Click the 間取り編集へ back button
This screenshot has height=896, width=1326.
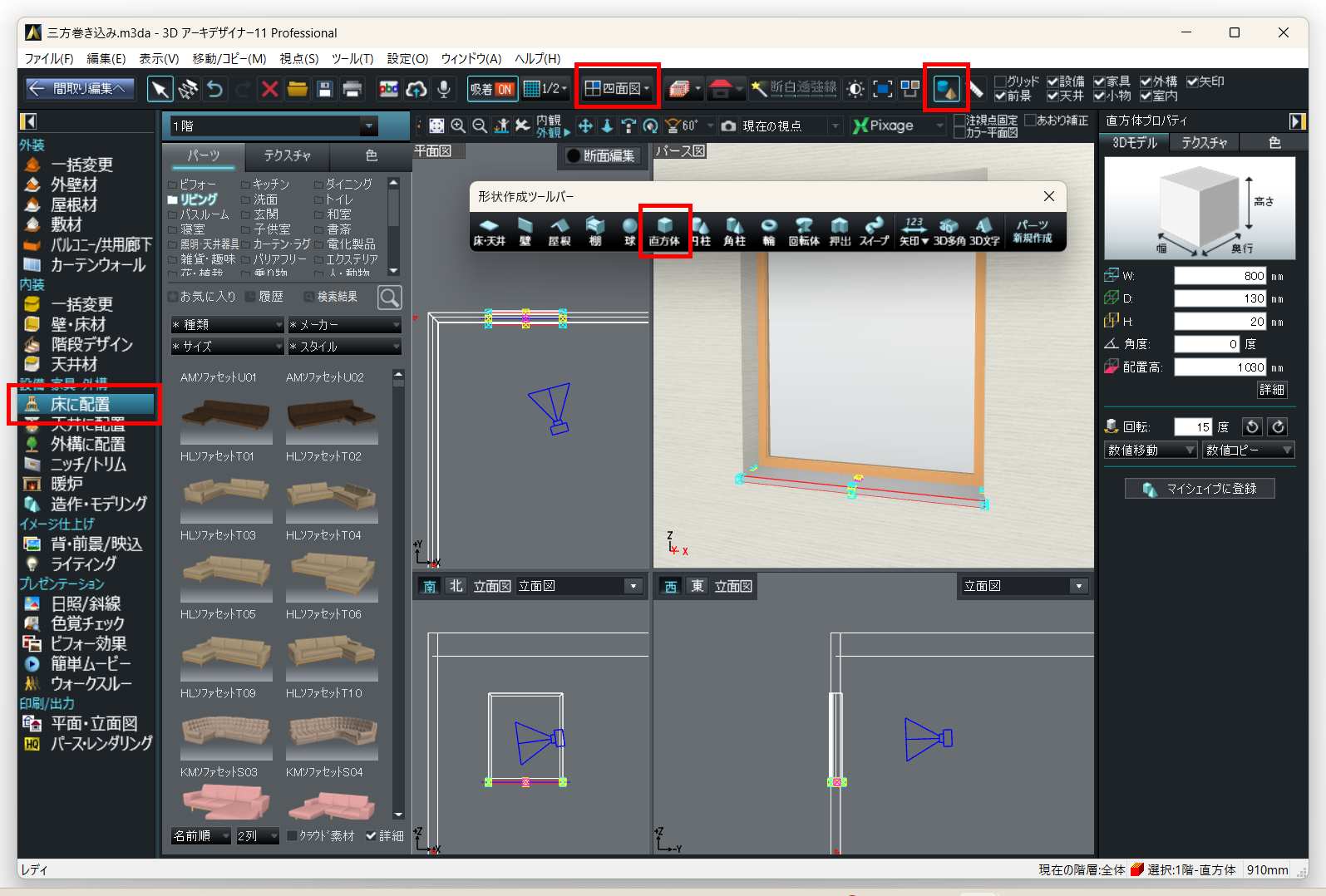(x=79, y=88)
